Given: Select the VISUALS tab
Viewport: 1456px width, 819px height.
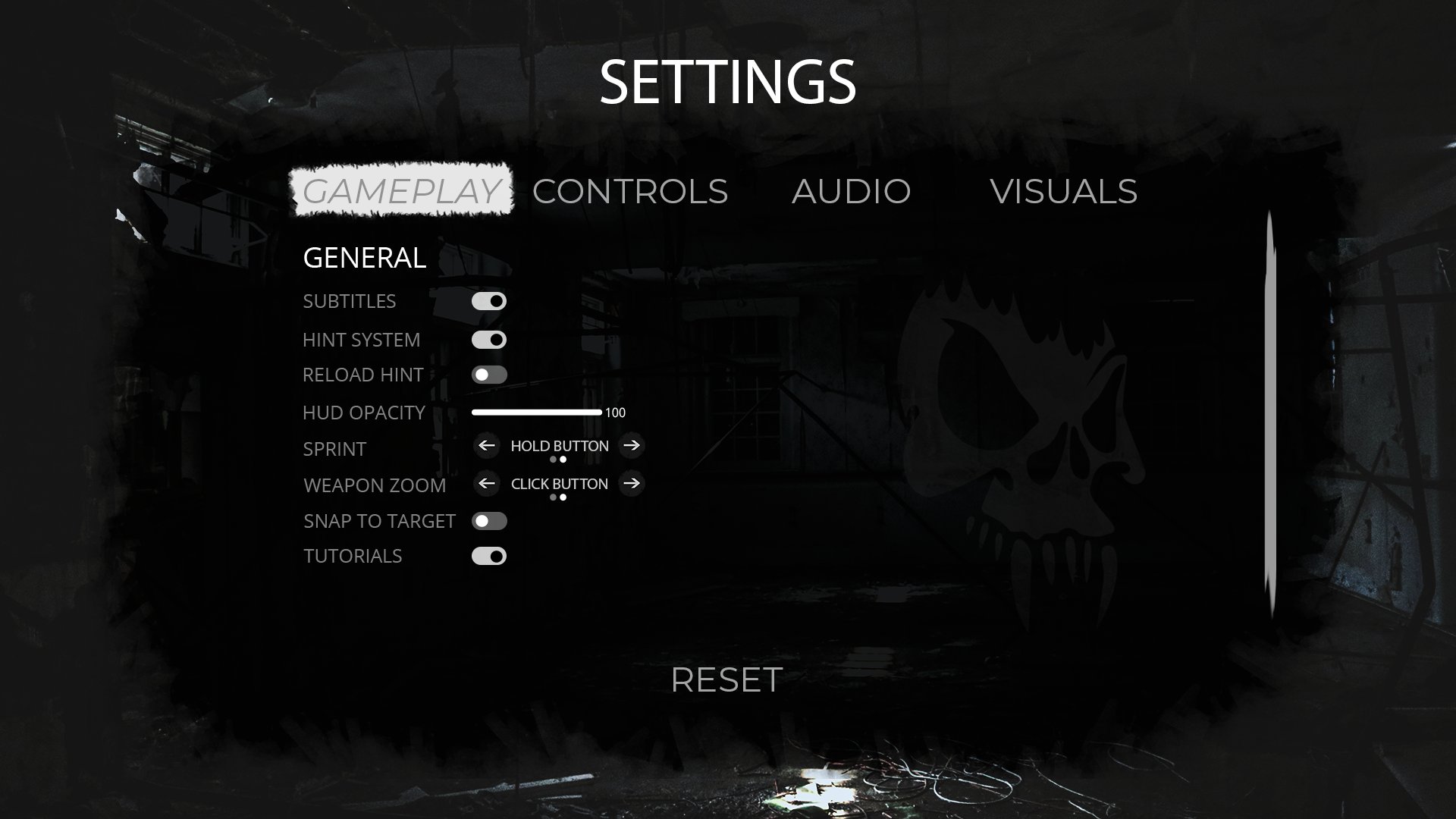Looking at the screenshot, I should (x=1063, y=191).
